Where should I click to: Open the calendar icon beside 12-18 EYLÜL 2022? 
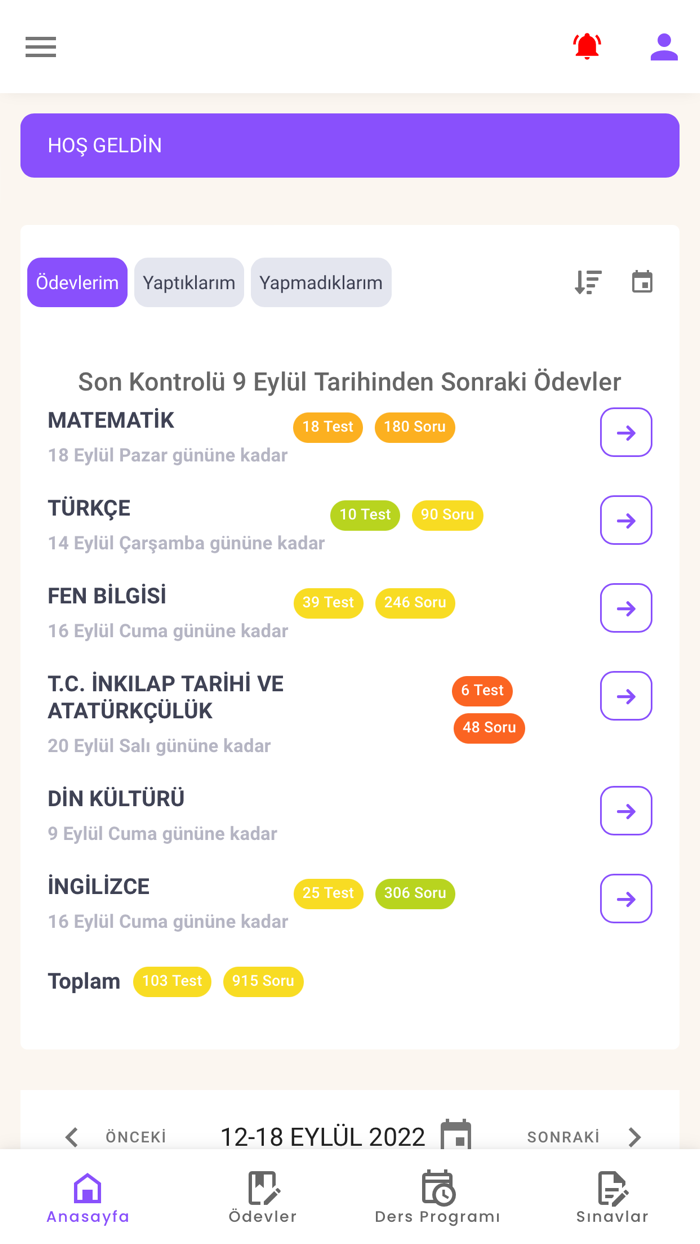tap(457, 1135)
